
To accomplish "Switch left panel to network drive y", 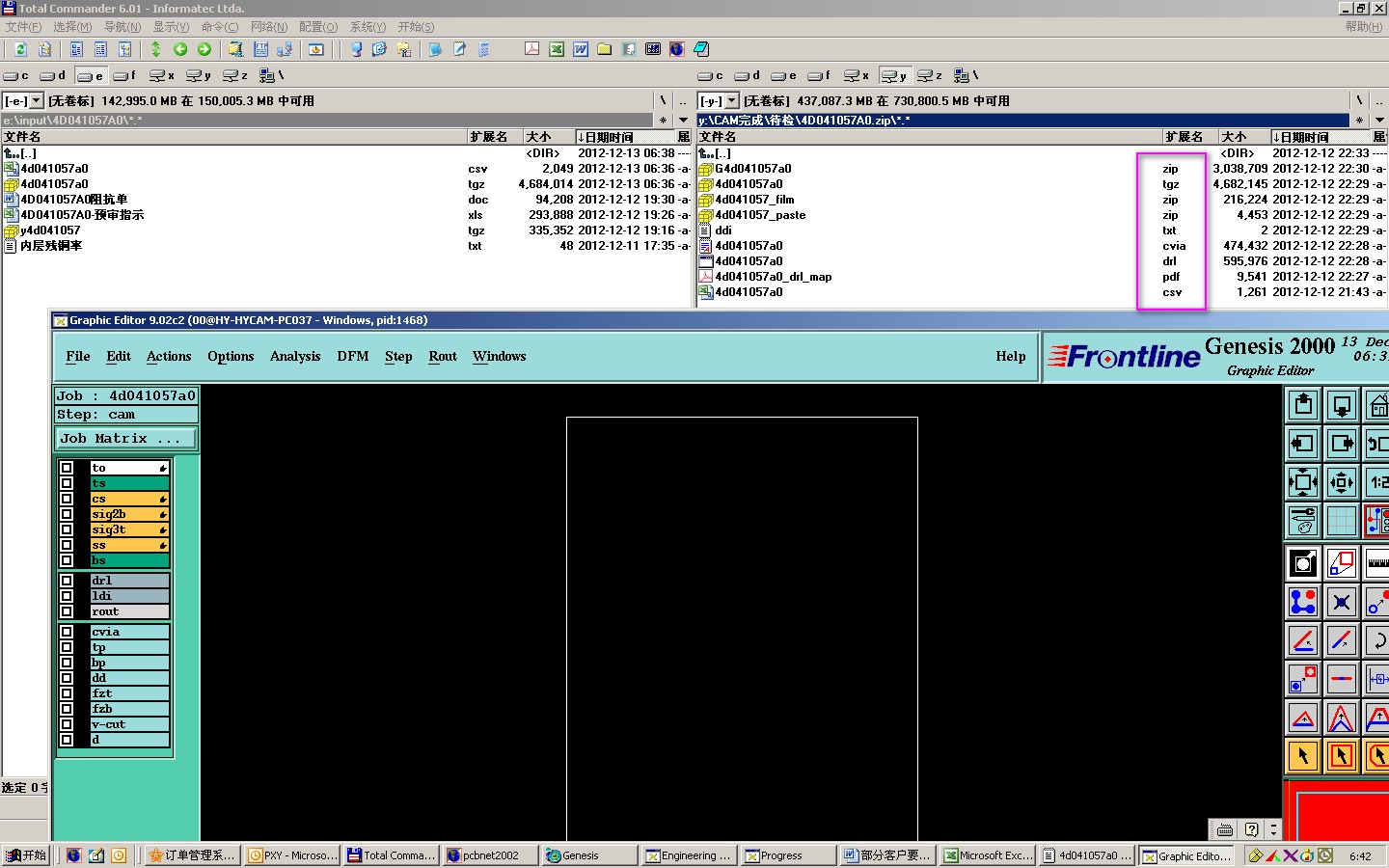I will (x=199, y=75).
